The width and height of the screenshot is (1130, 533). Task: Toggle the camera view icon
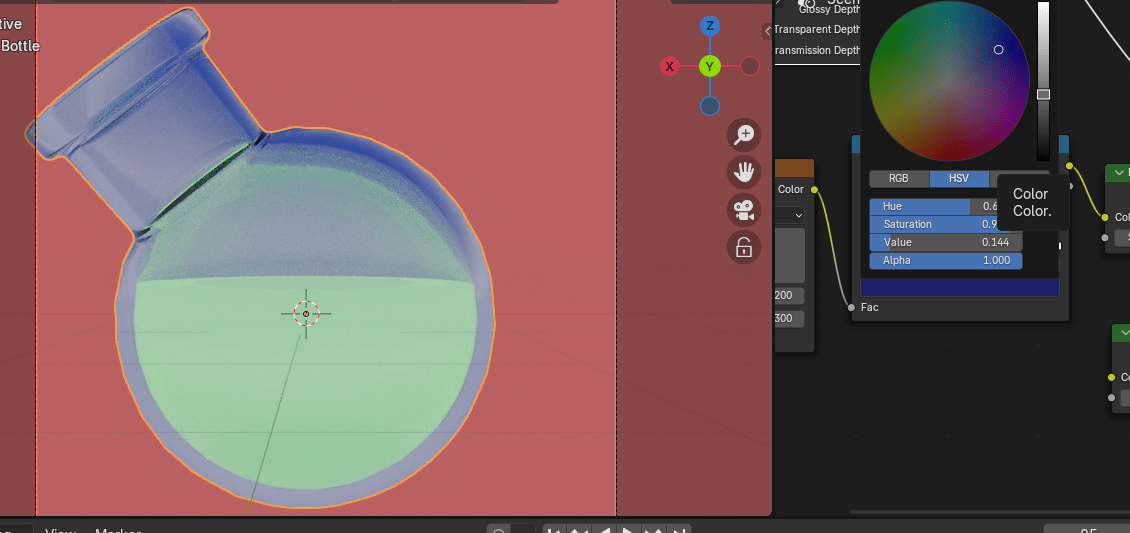pos(744,210)
